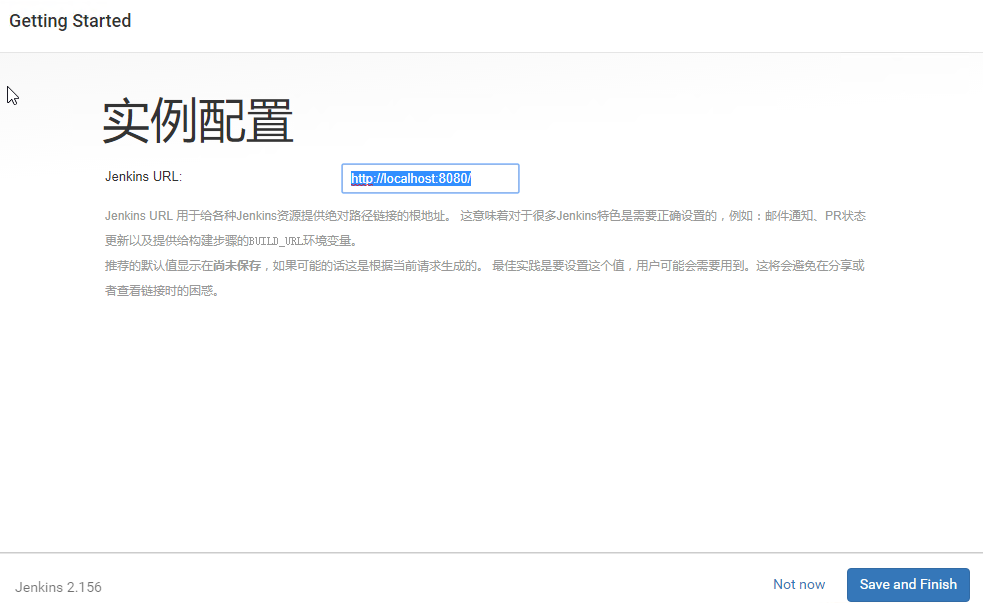Click the Jenkins URL input field
This screenshot has height=608, width=983.
[430, 179]
